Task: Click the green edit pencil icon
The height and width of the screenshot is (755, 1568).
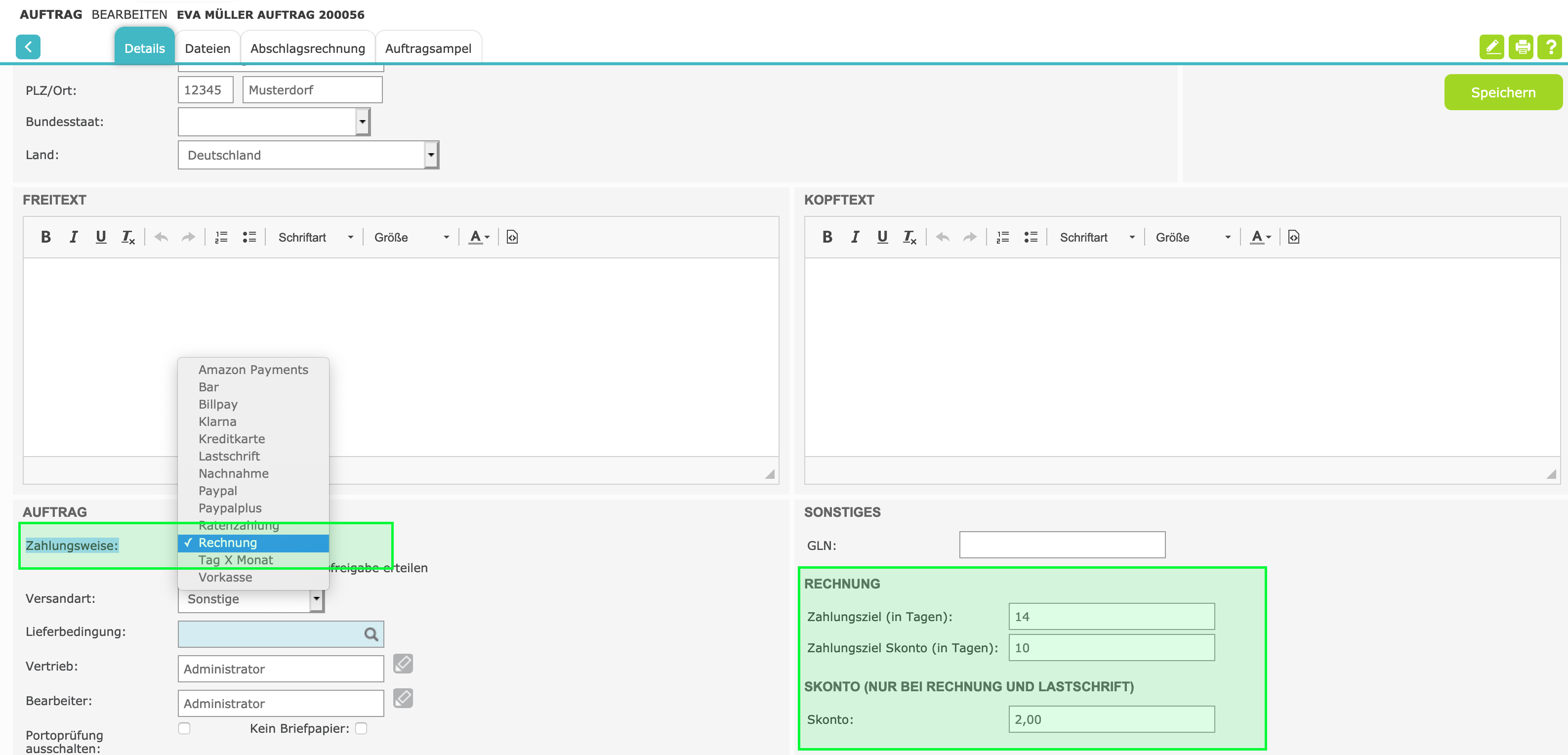Action: coord(1491,47)
